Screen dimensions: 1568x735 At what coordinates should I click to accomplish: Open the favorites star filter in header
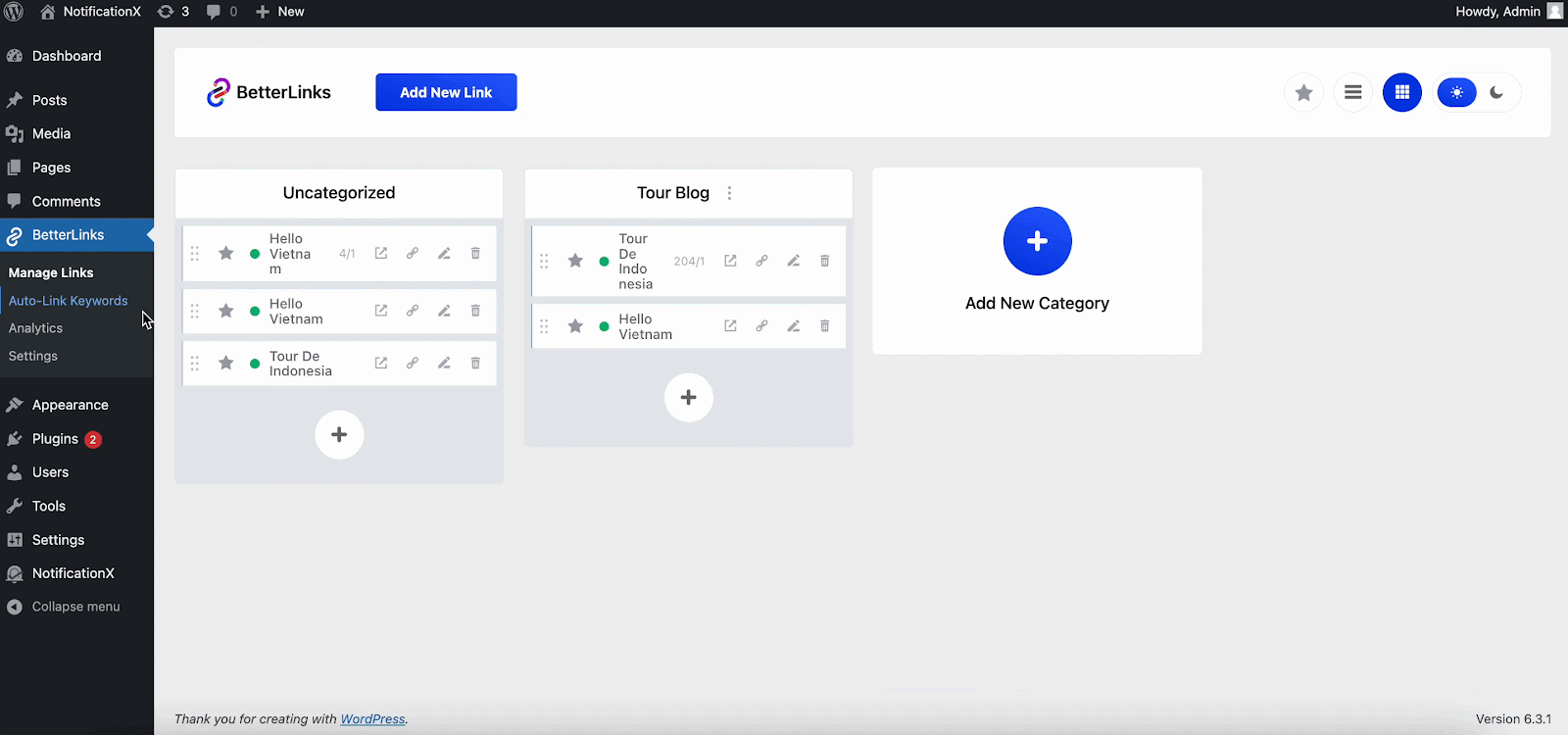[x=1303, y=92]
